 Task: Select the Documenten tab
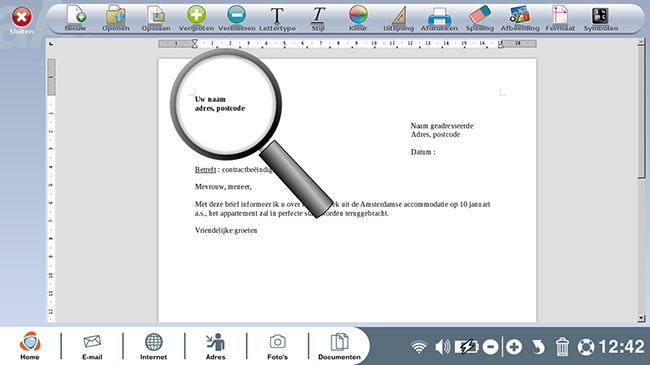point(340,346)
